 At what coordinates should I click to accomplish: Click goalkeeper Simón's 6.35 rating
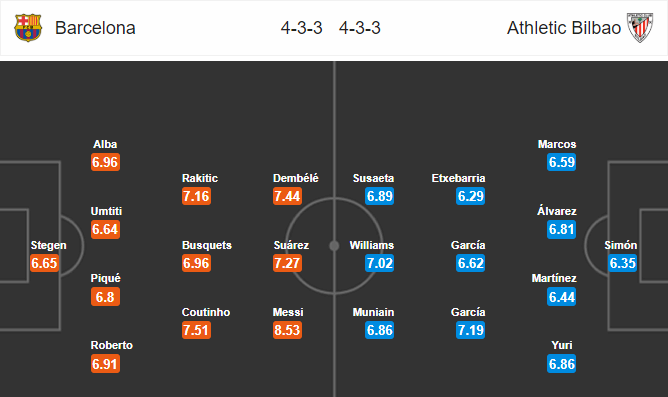622,263
